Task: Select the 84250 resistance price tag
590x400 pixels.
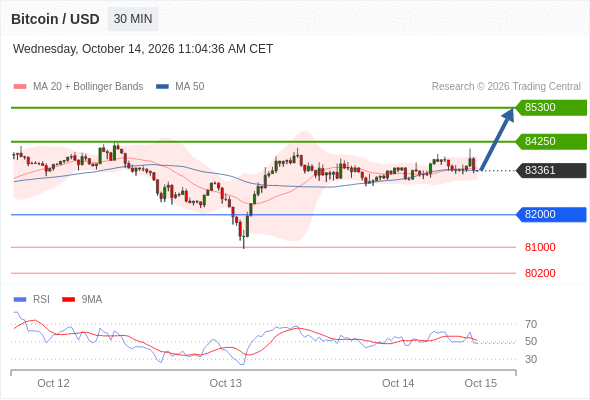Action: (x=551, y=141)
